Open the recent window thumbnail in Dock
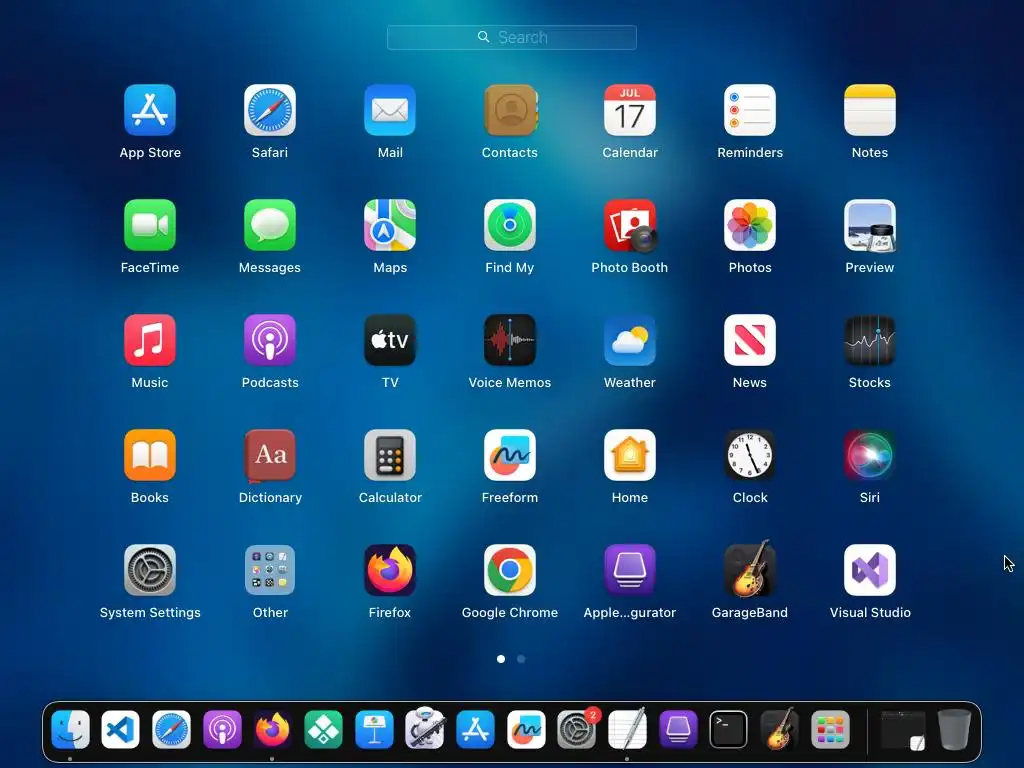Viewport: 1024px width, 768px height. pyautogui.click(x=904, y=729)
